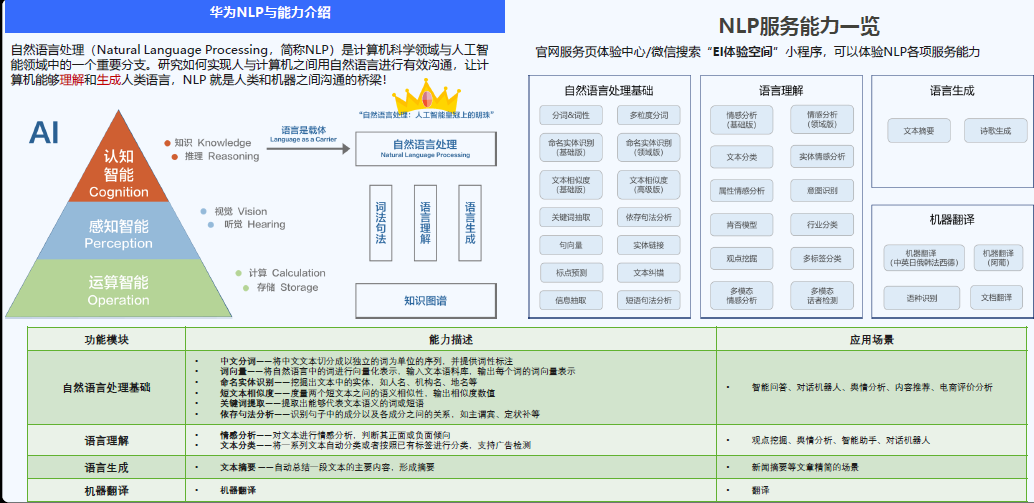
Task: Select the 短语句法分析 box
Action: pyautogui.click(x=649, y=300)
